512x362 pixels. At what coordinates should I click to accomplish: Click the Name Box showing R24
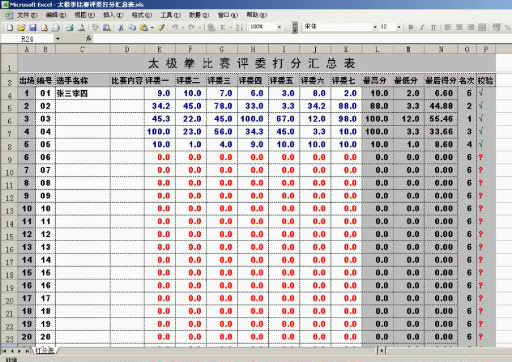(x=27, y=39)
